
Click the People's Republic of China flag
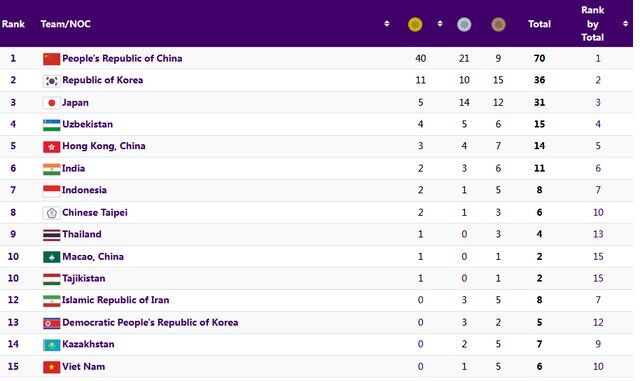click(51, 59)
